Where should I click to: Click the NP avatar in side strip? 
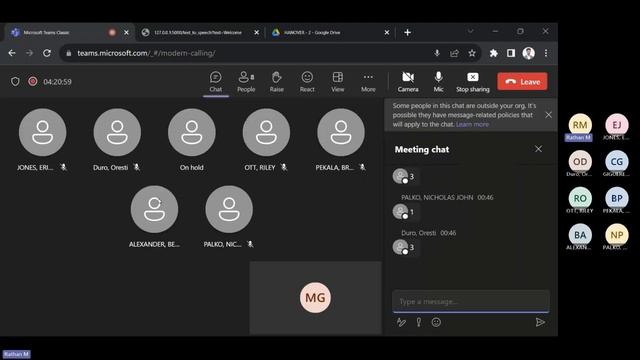[617, 235]
